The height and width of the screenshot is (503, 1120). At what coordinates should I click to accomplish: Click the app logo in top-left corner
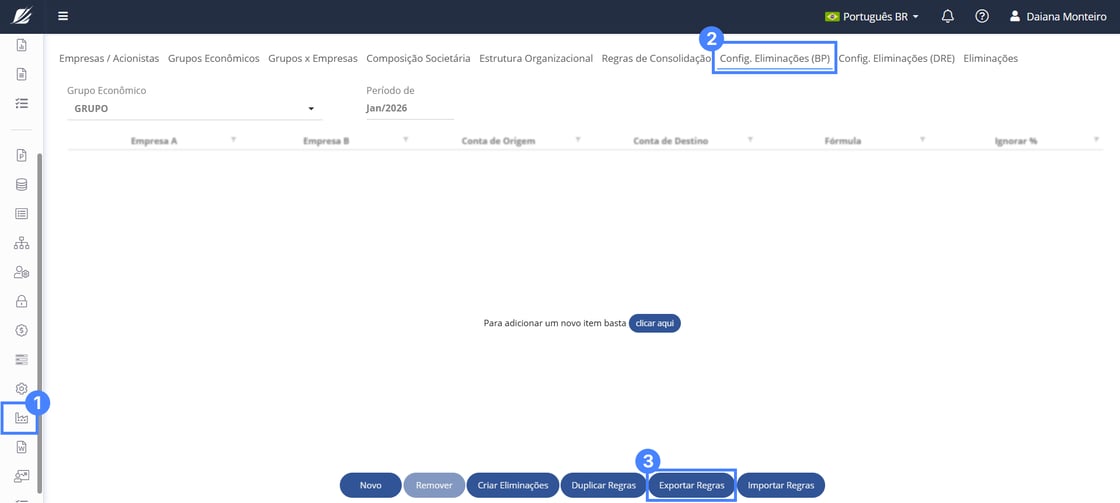coord(21,16)
